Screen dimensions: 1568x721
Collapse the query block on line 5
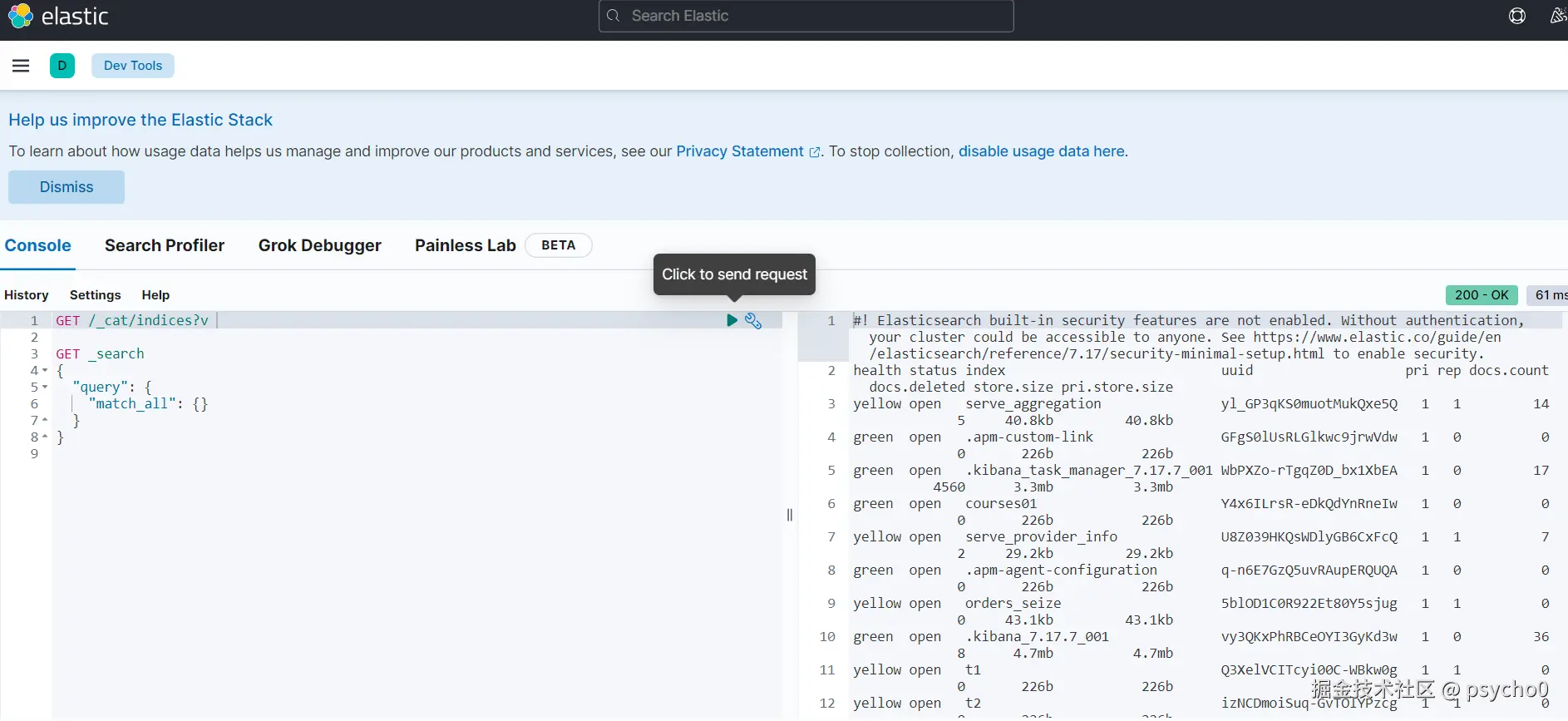click(x=45, y=388)
